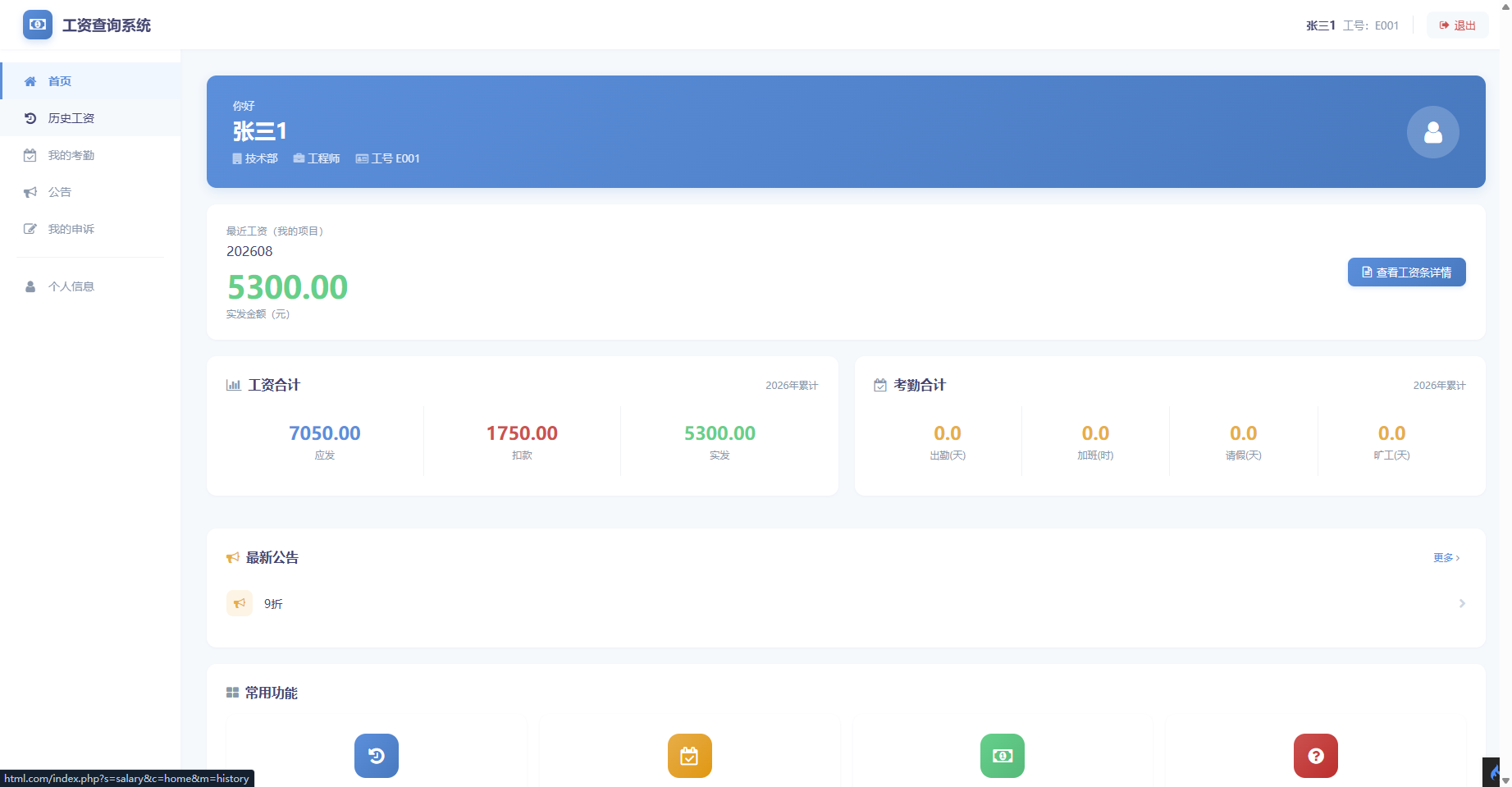Open 首页 from the sidebar

pos(90,81)
